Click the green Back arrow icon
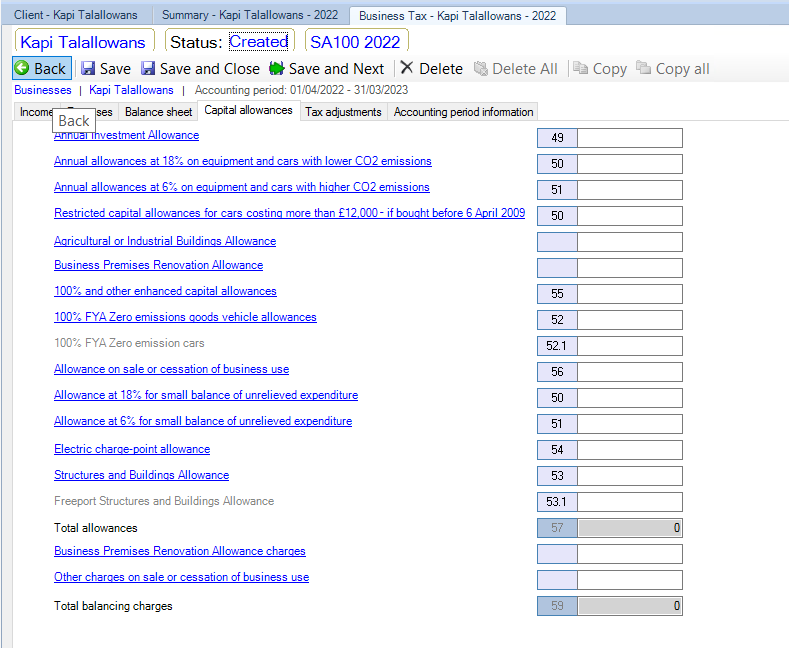This screenshot has width=789, height=648. click(22, 68)
